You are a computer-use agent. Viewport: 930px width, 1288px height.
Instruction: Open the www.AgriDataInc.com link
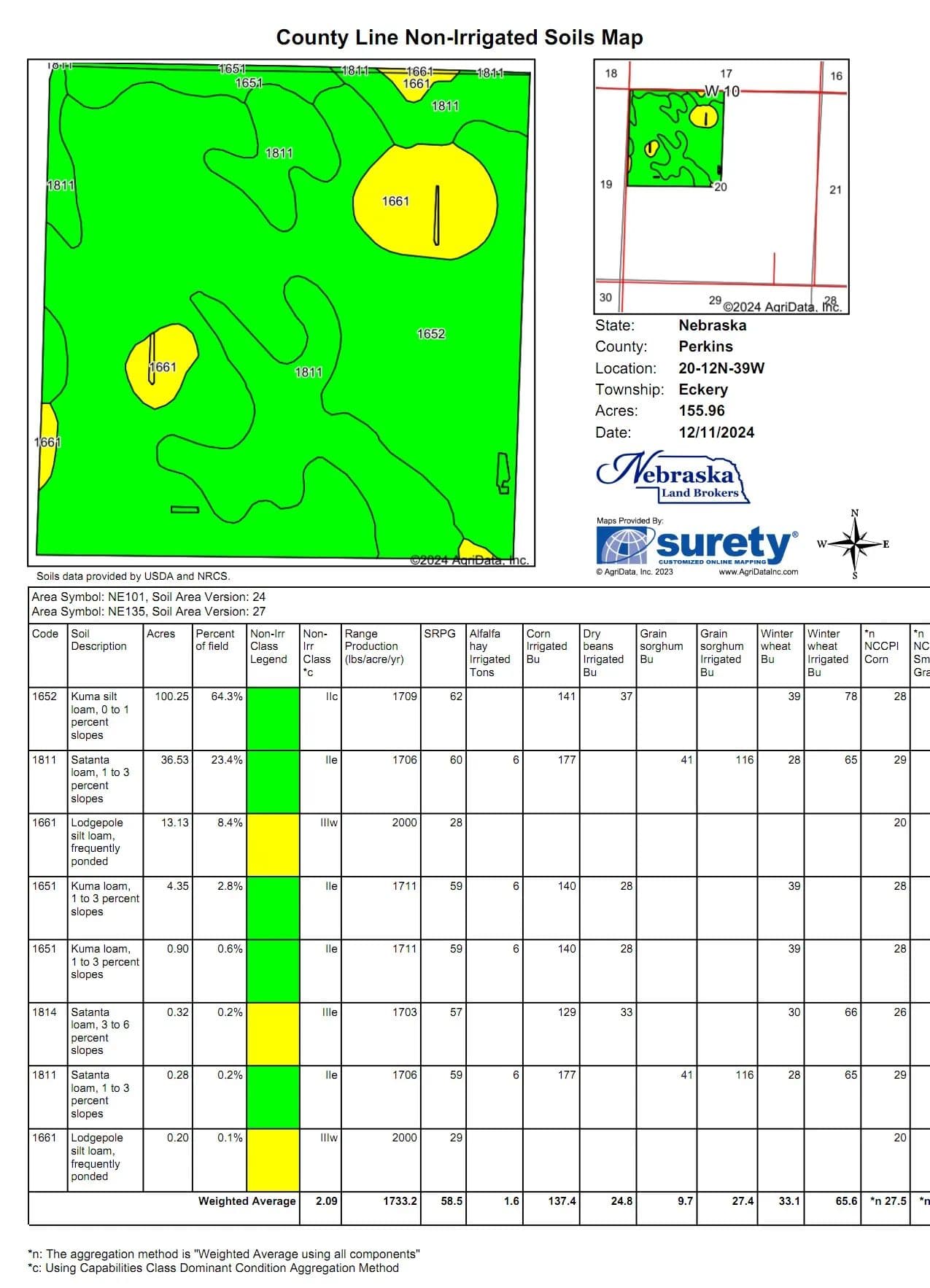[758, 572]
